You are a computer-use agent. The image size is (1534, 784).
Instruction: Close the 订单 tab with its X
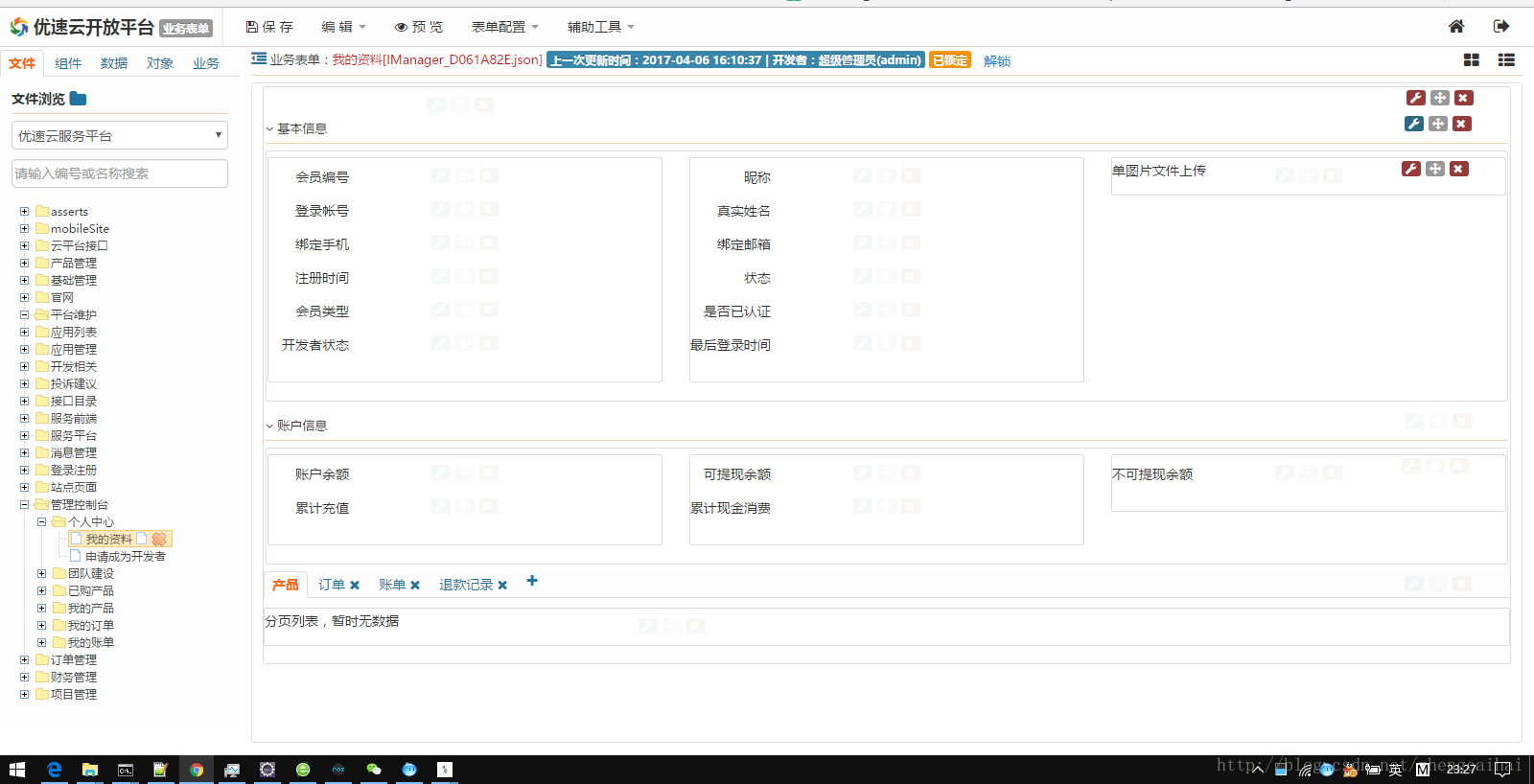(x=355, y=585)
